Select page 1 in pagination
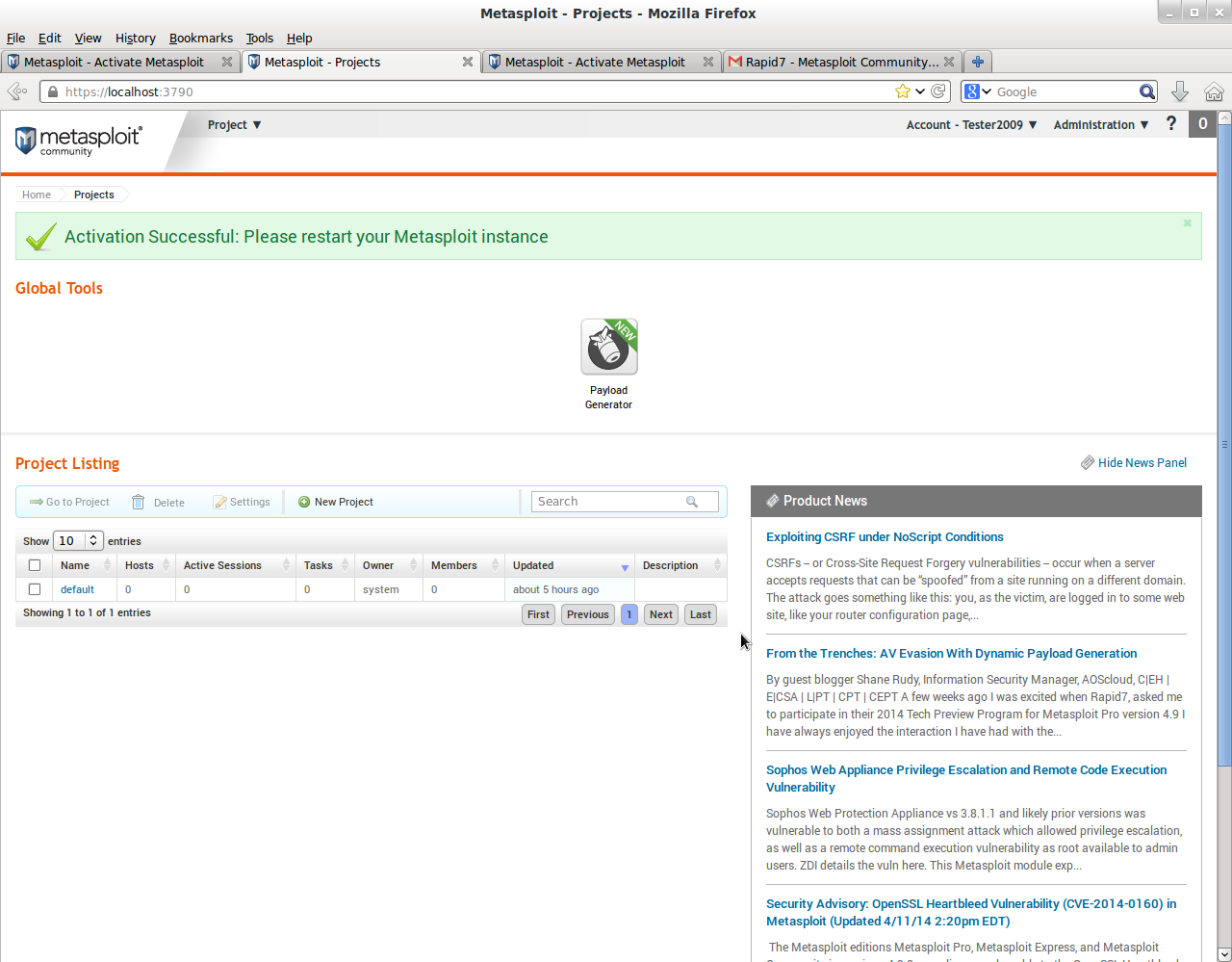Screen dimensions: 1232x962 (629, 614)
